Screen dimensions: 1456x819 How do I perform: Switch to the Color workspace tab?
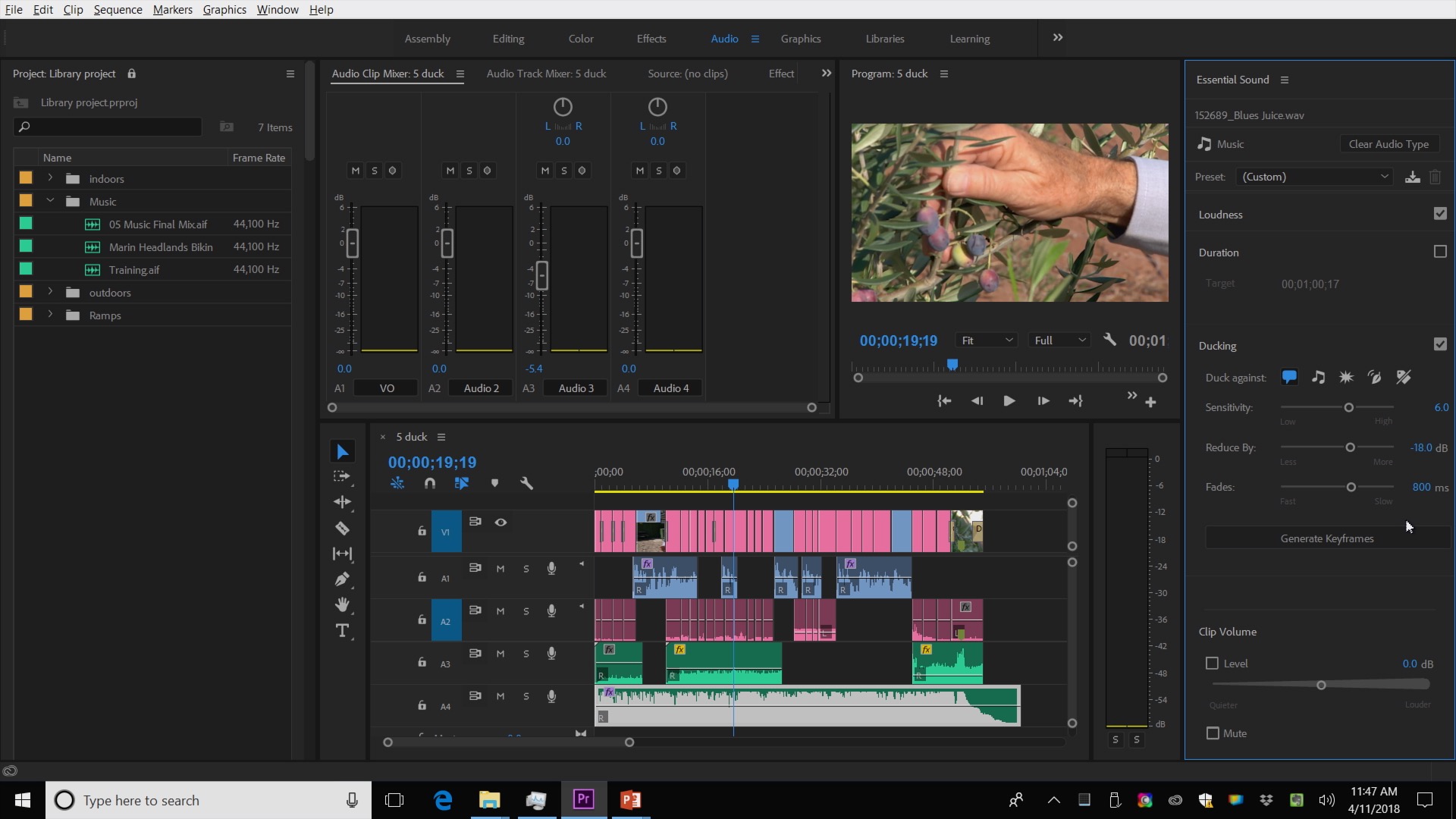coord(581,38)
